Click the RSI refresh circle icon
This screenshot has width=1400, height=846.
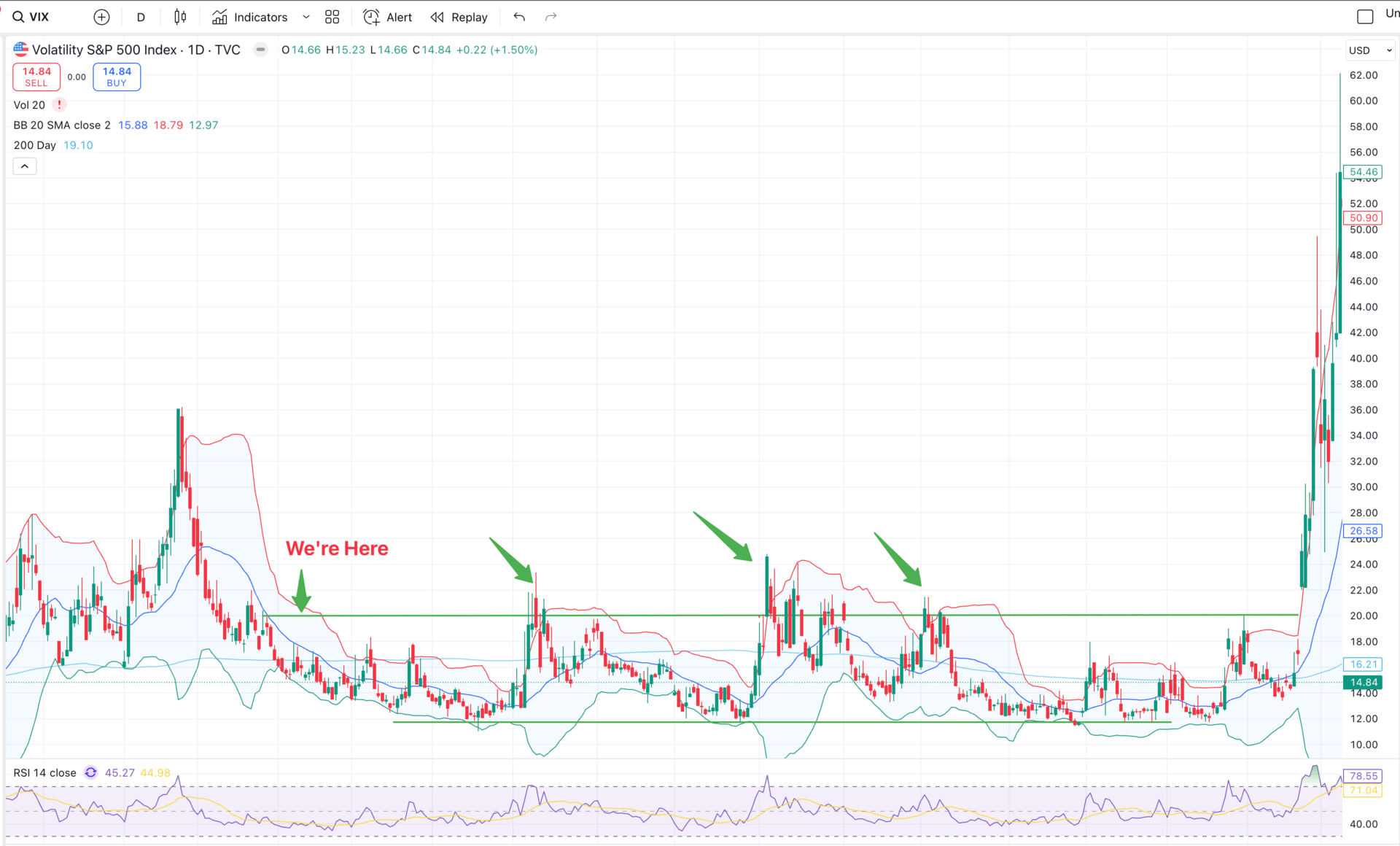pos(90,772)
